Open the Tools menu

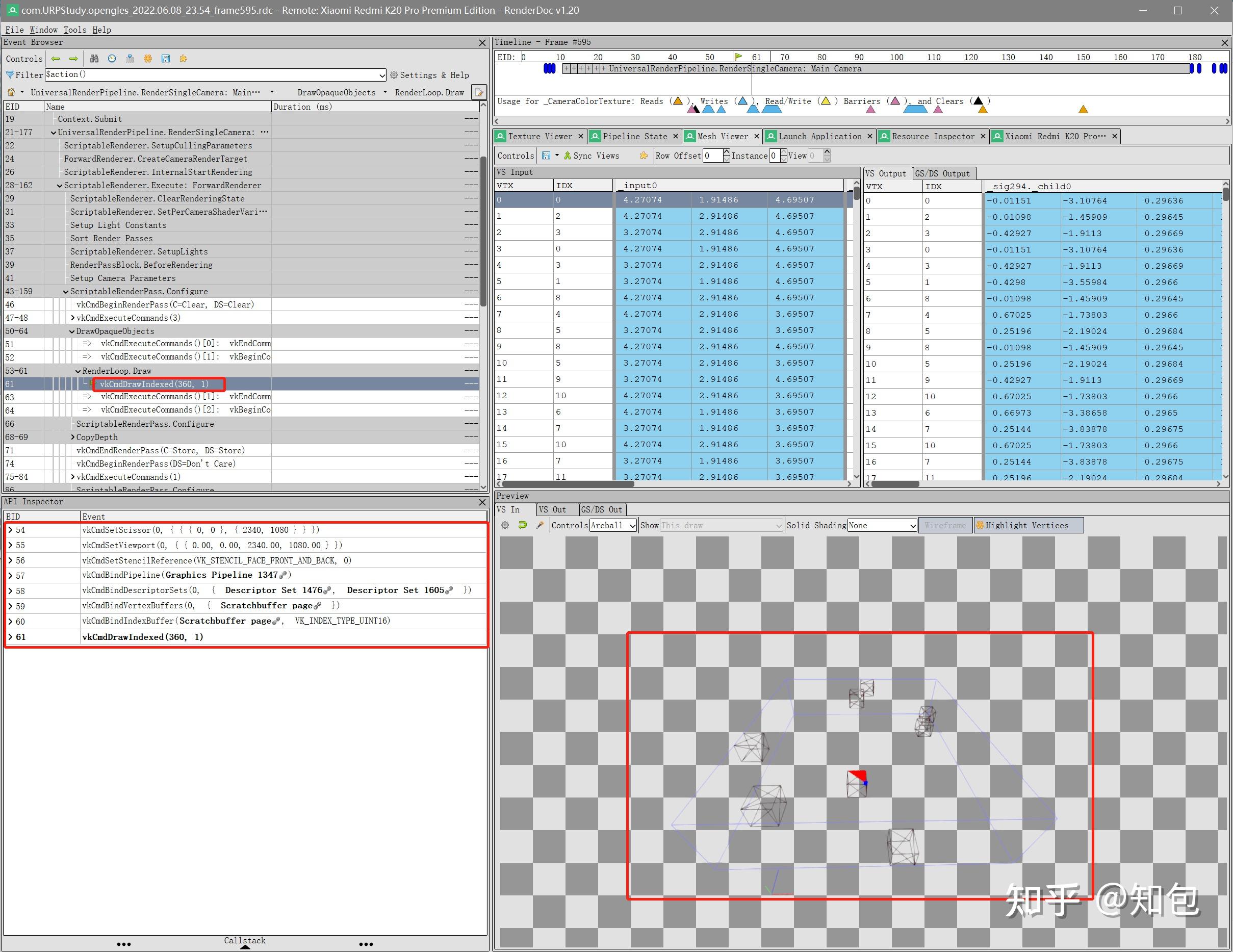pyautogui.click(x=74, y=30)
